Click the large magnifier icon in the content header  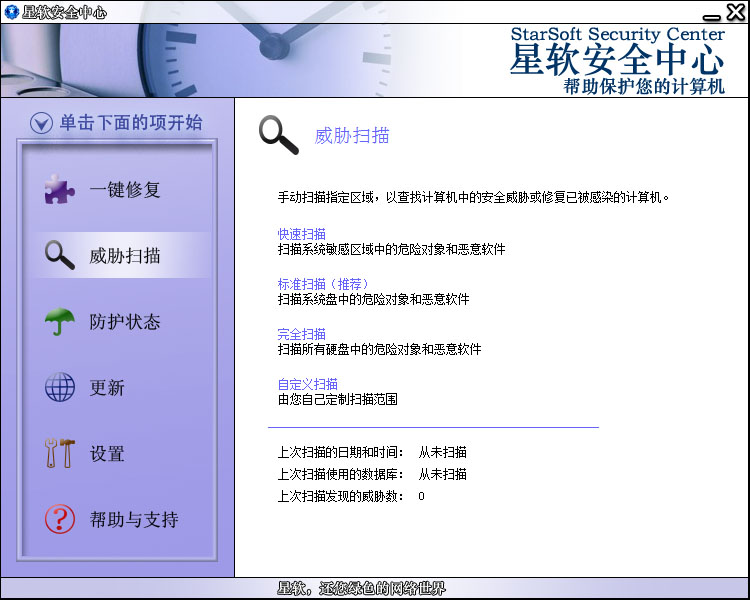pyautogui.click(x=279, y=135)
